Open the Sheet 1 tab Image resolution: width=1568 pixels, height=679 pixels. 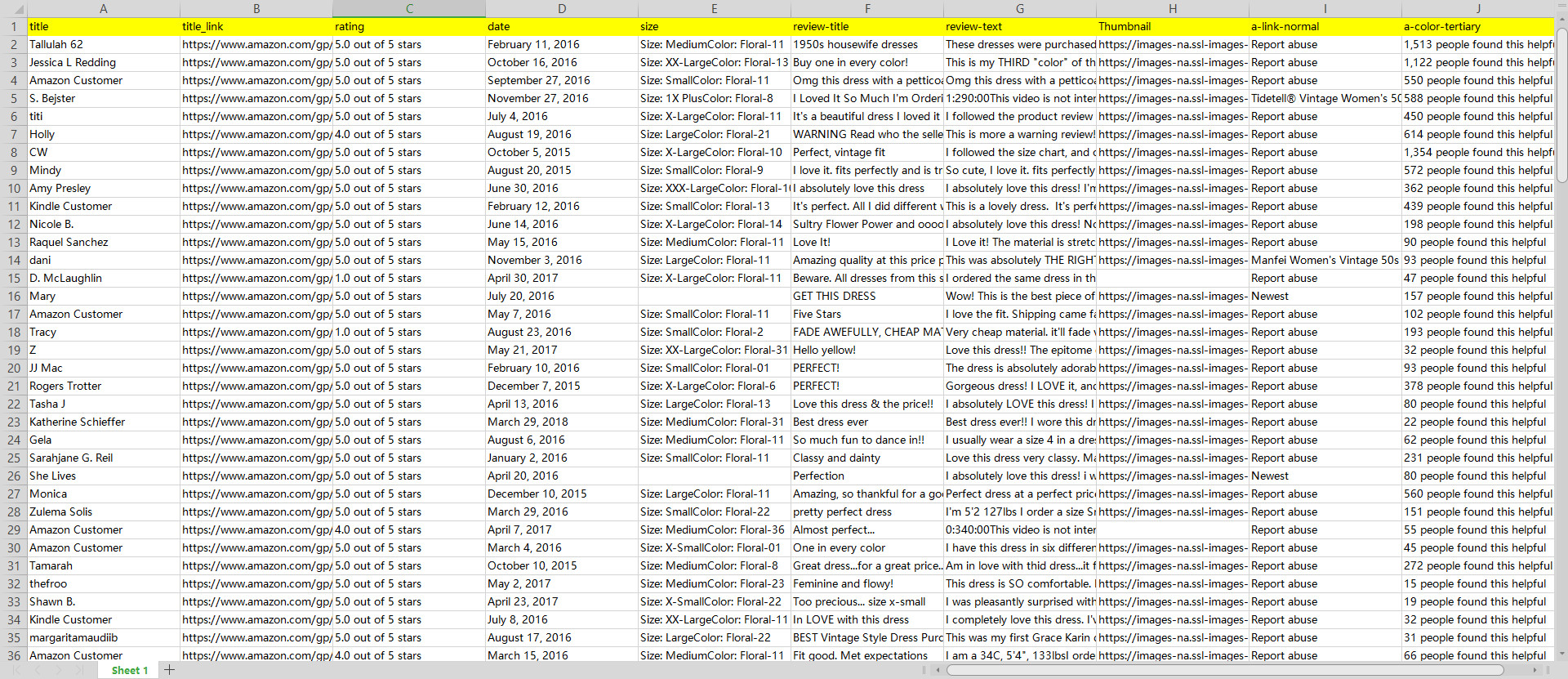[x=130, y=670]
